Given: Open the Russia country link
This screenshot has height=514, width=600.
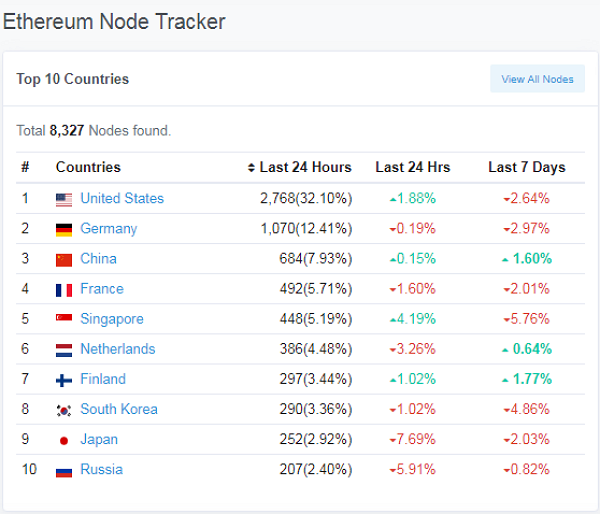Looking at the screenshot, I should pos(102,469).
